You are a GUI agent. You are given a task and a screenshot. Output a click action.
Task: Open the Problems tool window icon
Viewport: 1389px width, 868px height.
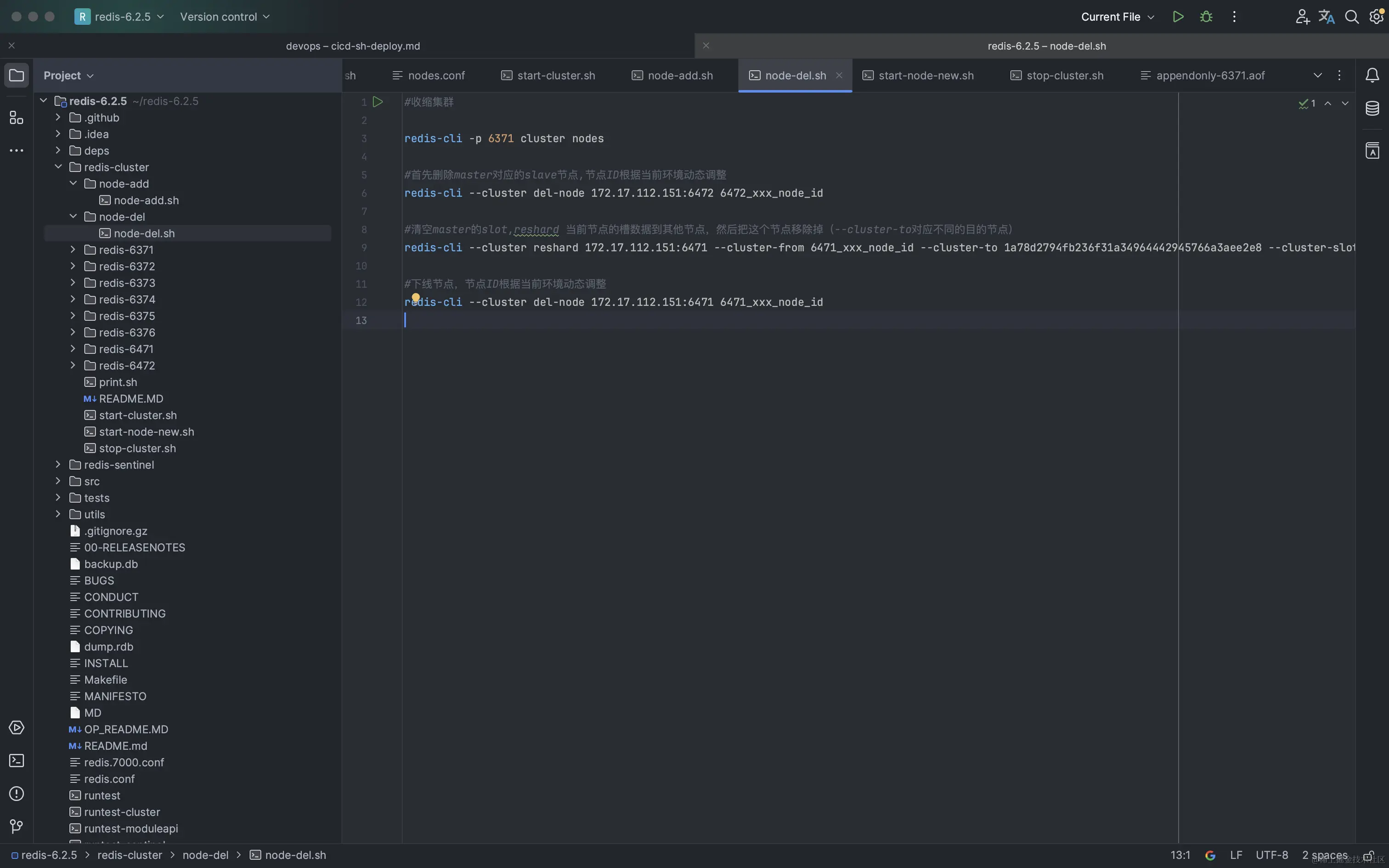tap(17, 794)
